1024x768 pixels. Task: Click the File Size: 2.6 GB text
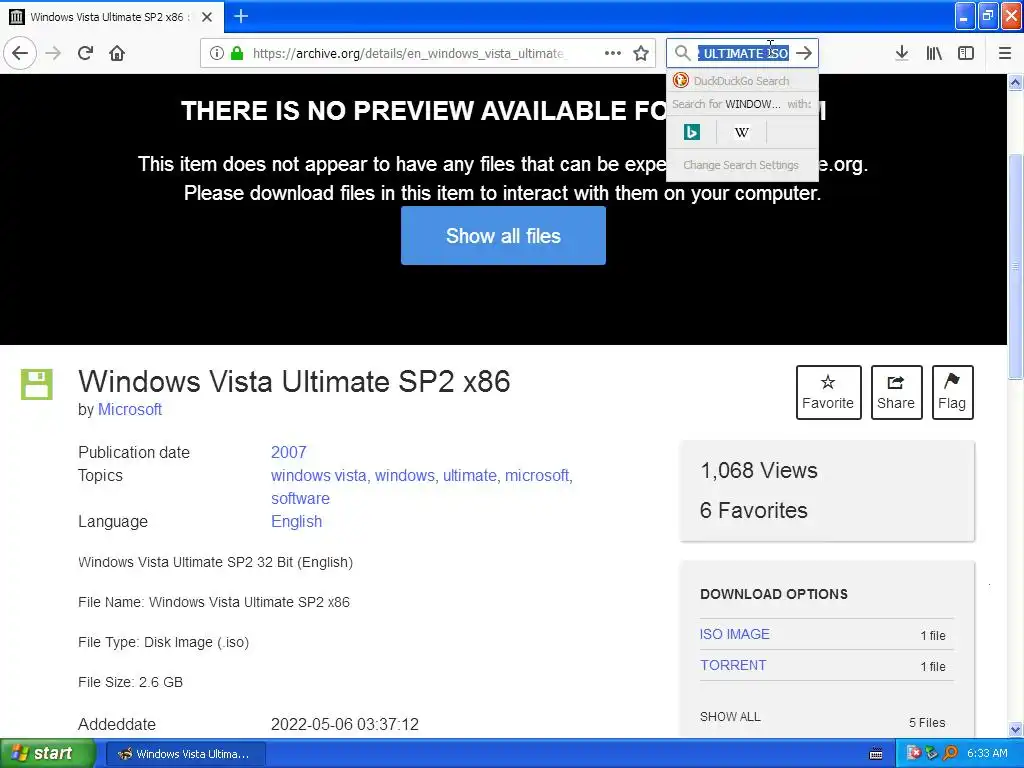click(131, 682)
